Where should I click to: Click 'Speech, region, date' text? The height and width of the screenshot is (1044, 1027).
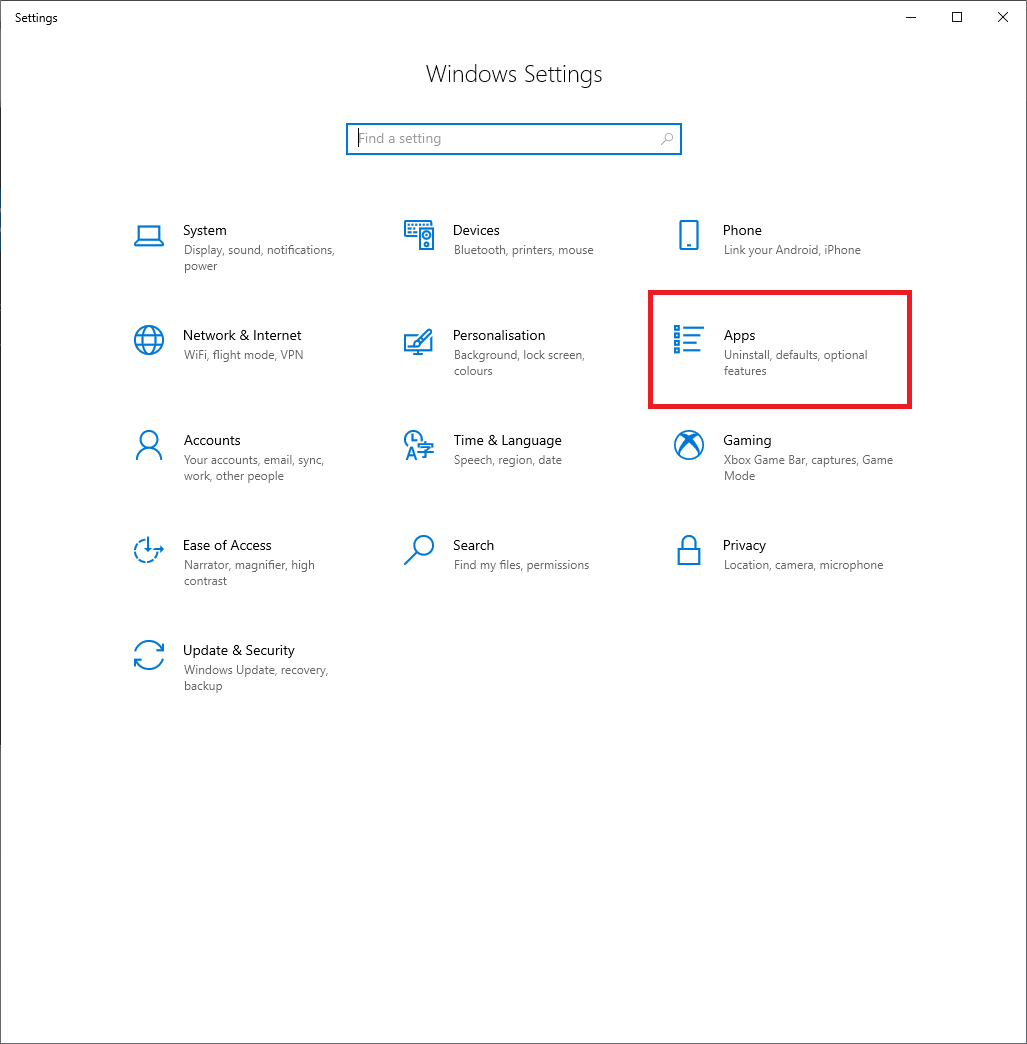pos(508,460)
